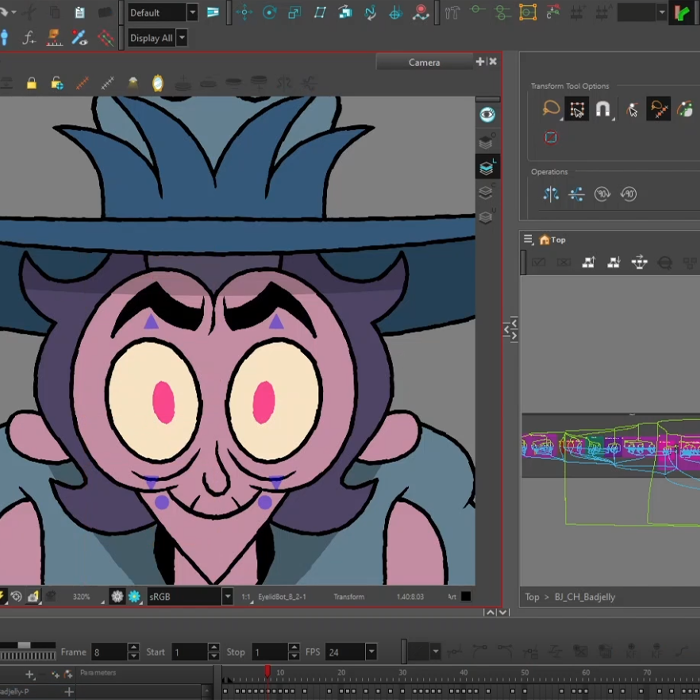The height and width of the screenshot is (700, 700).
Task: Add a view with the plus button
Action: click(x=480, y=62)
